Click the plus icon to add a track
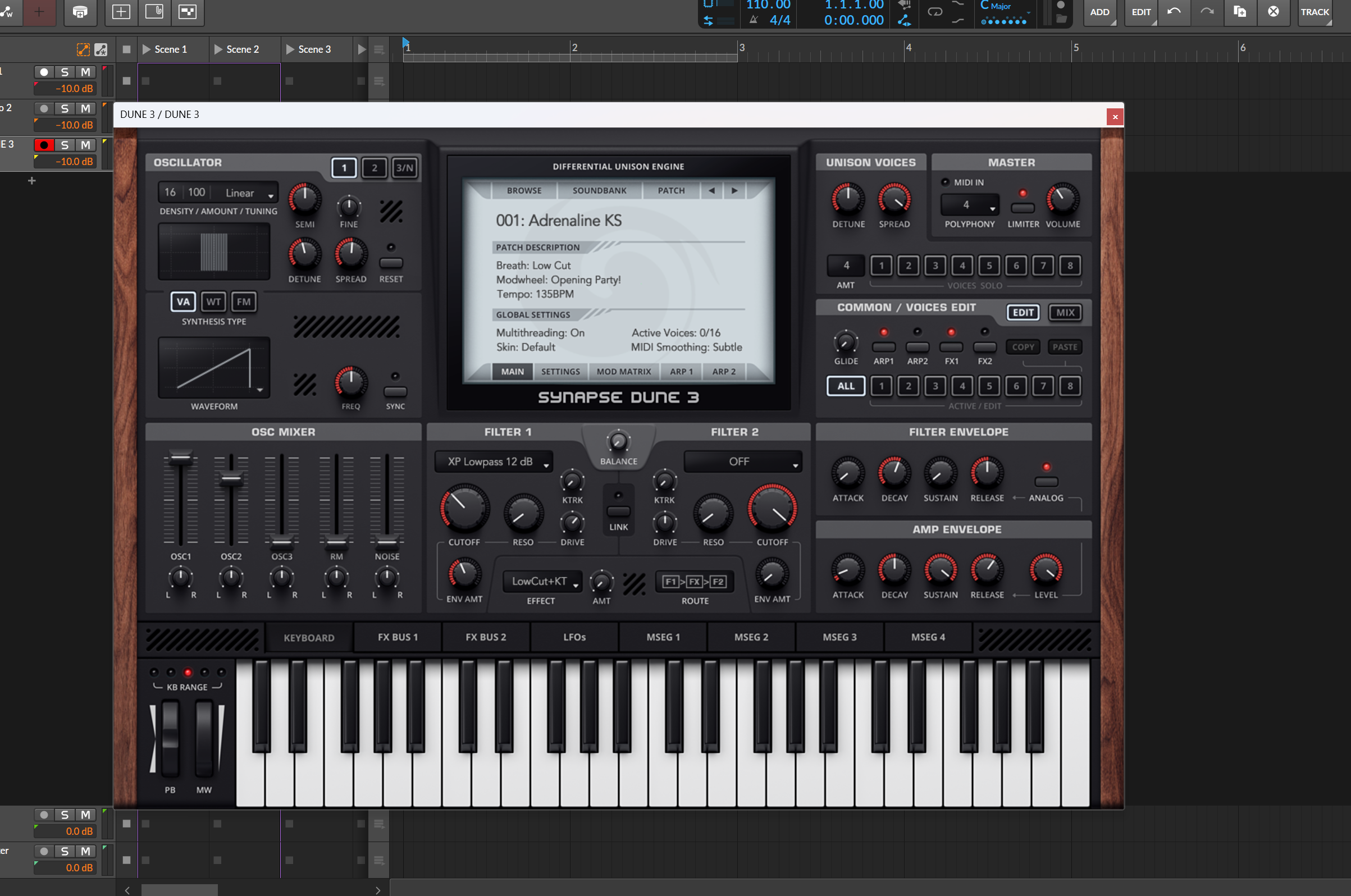Image resolution: width=1351 pixels, height=896 pixels. pos(32,181)
